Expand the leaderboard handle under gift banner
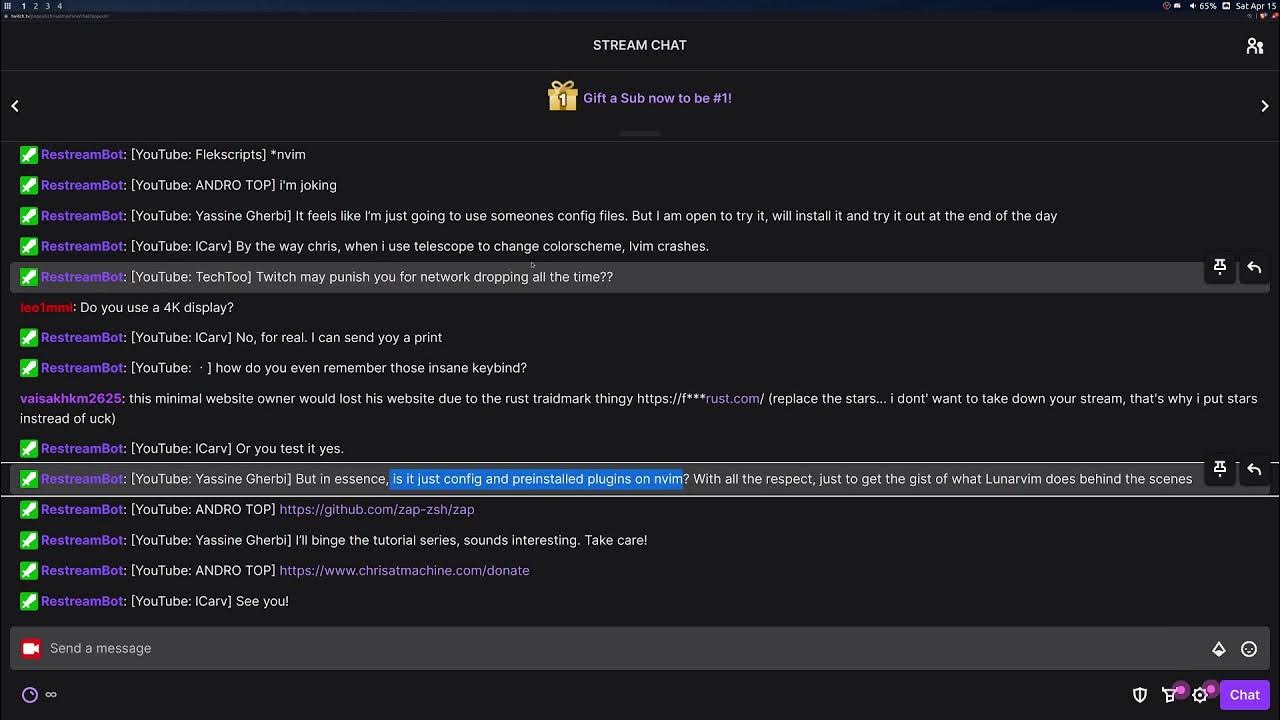1280x720 pixels. tap(640, 133)
